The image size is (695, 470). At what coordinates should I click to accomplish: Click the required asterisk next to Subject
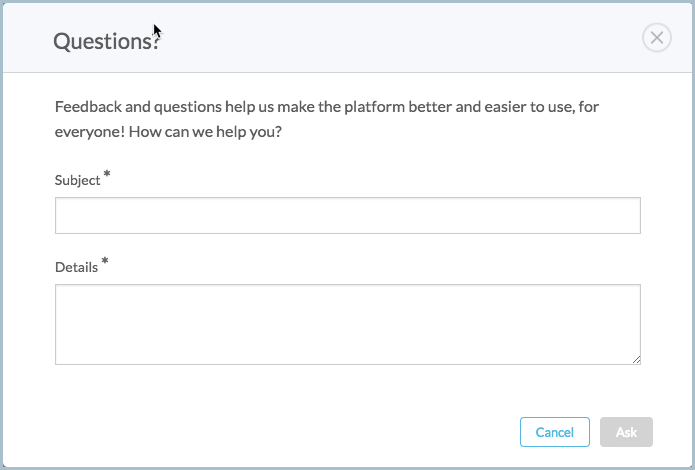(107, 174)
